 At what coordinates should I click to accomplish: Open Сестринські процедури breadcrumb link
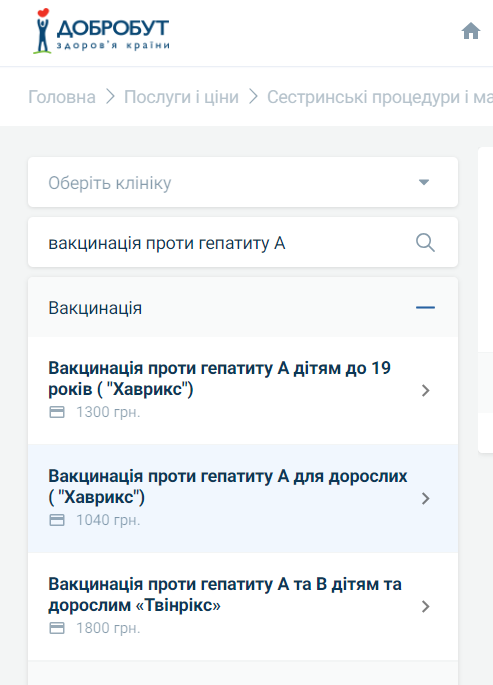coord(380,97)
